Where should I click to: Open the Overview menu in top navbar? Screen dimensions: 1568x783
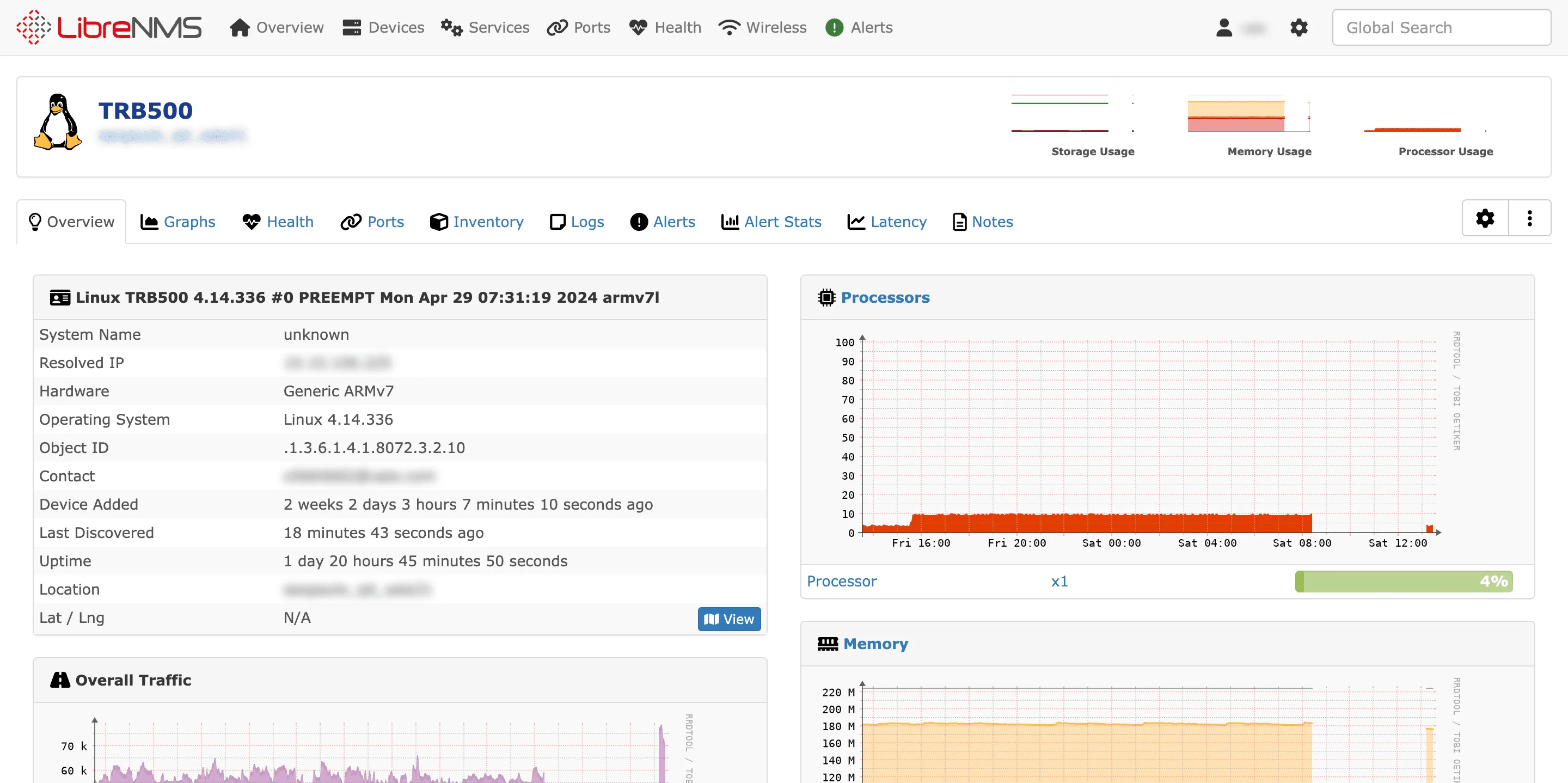pyautogui.click(x=277, y=27)
